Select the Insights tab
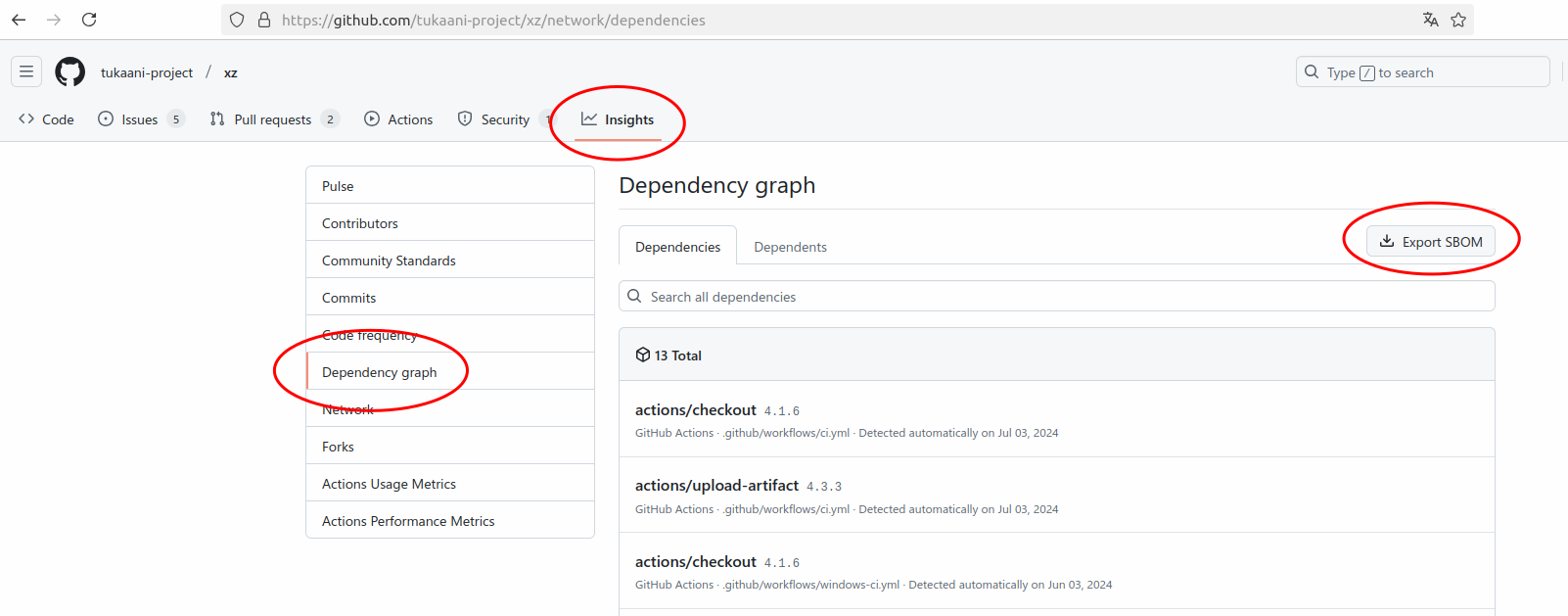This screenshot has height=616, width=1568. pos(618,119)
